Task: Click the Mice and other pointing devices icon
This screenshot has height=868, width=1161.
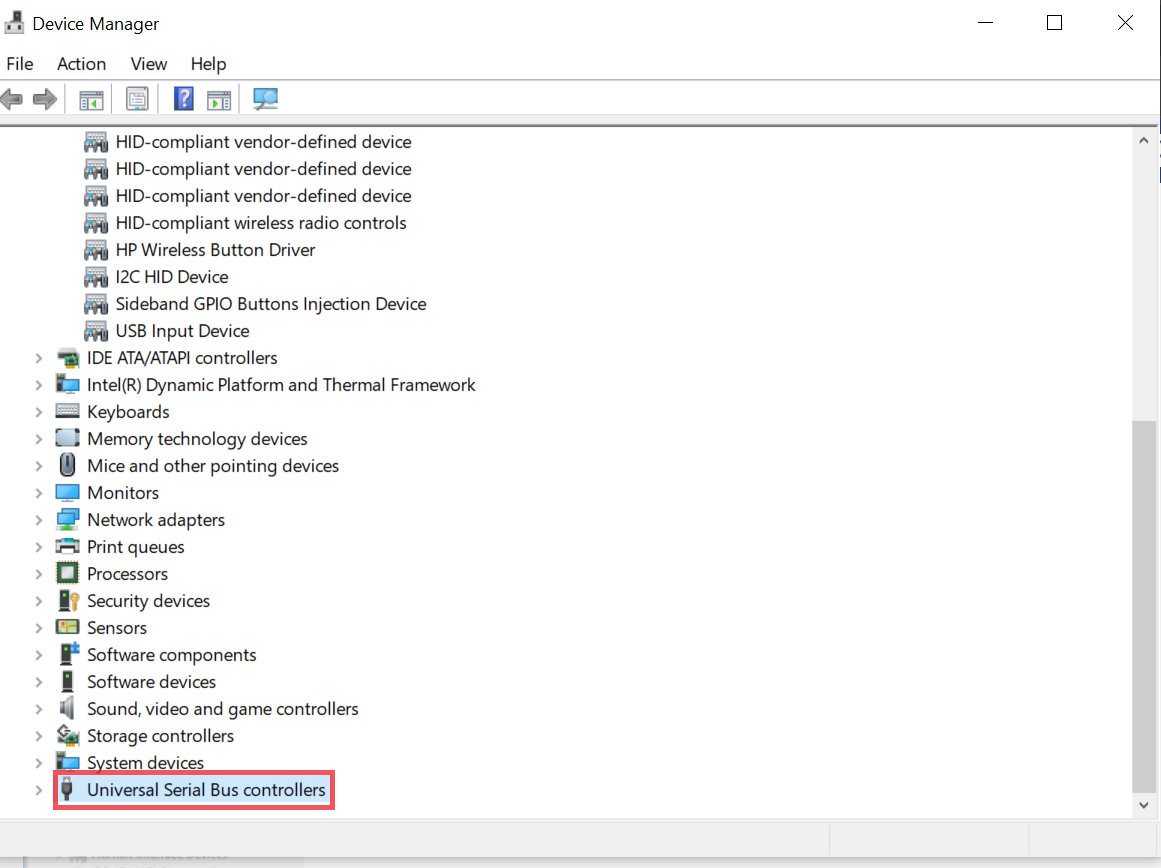Action: (x=67, y=465)
